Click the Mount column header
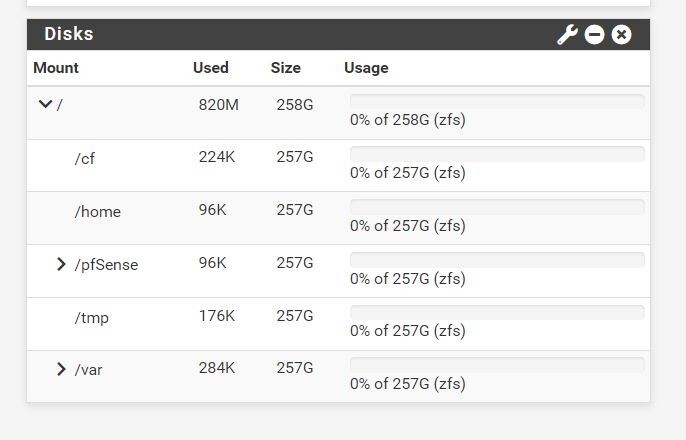Image resolution: width=686 pixels, height=440 pixels. [56, 68]
